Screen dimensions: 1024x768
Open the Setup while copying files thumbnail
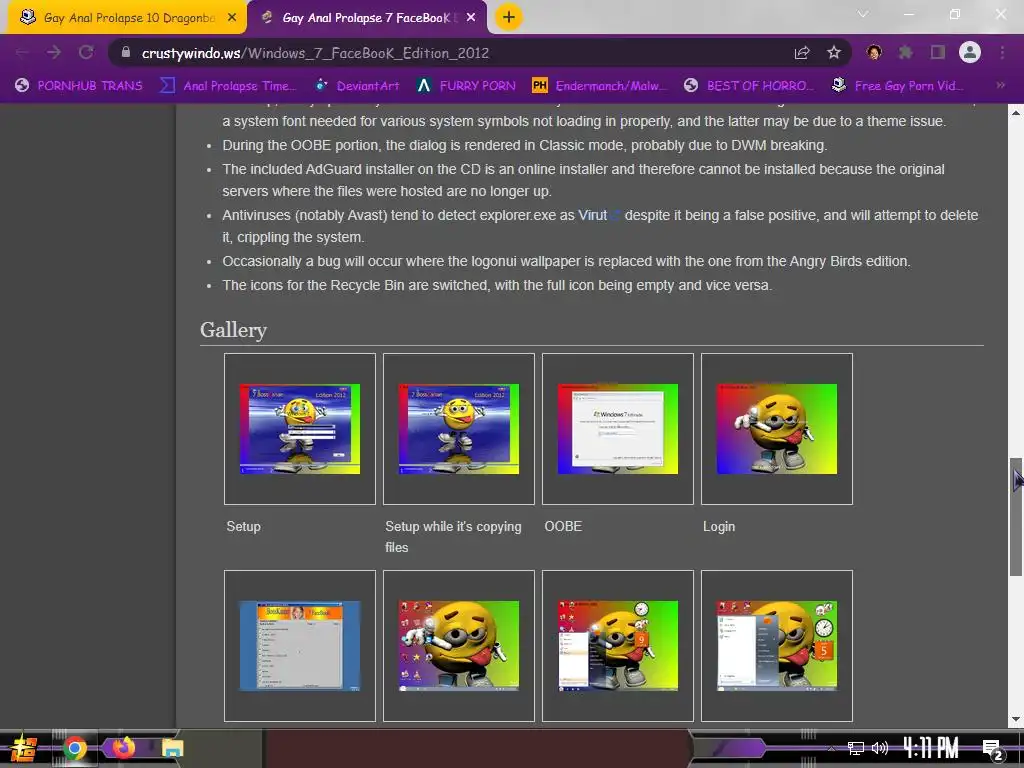click(458, 429)
